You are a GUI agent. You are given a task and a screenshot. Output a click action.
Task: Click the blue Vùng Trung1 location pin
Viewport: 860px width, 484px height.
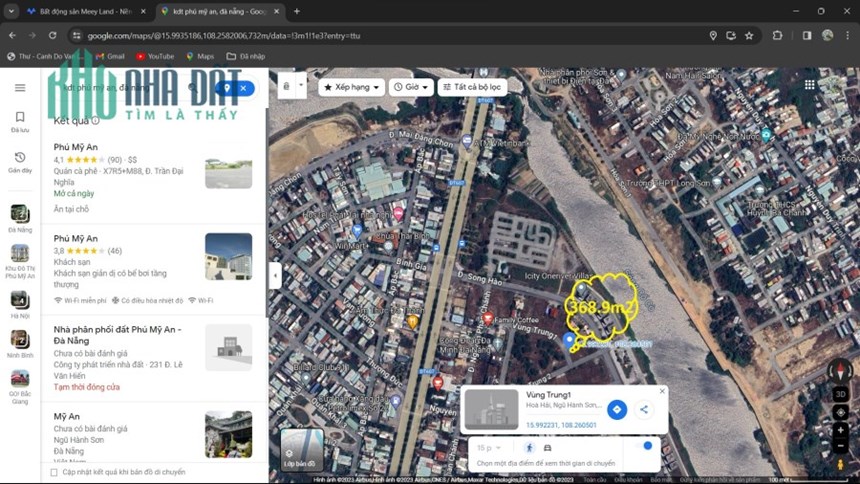click(x=569, y=340)
